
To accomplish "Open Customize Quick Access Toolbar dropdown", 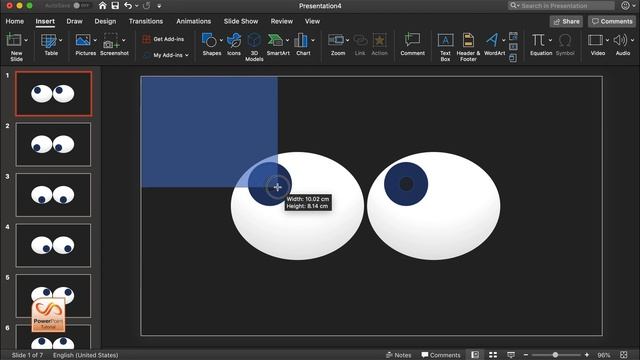I will (159, 6).
